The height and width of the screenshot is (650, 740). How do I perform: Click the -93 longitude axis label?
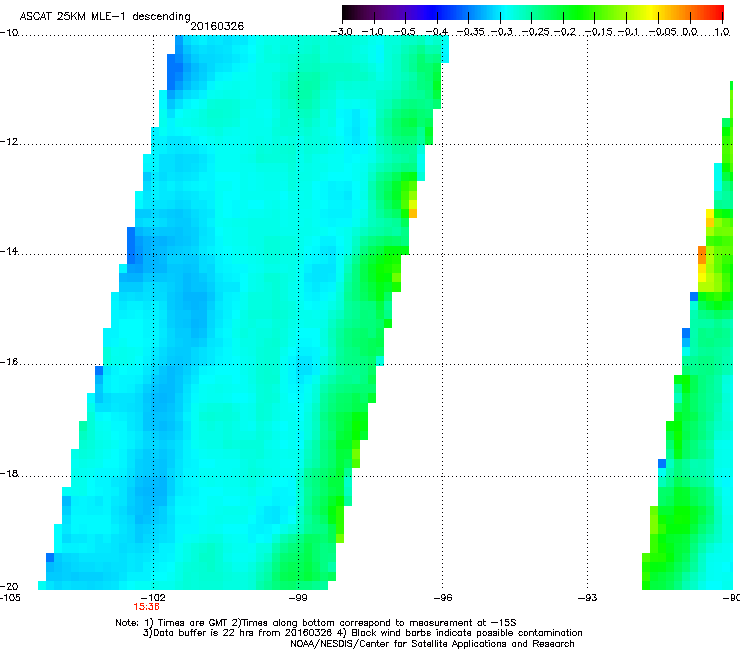pos(588,598)
